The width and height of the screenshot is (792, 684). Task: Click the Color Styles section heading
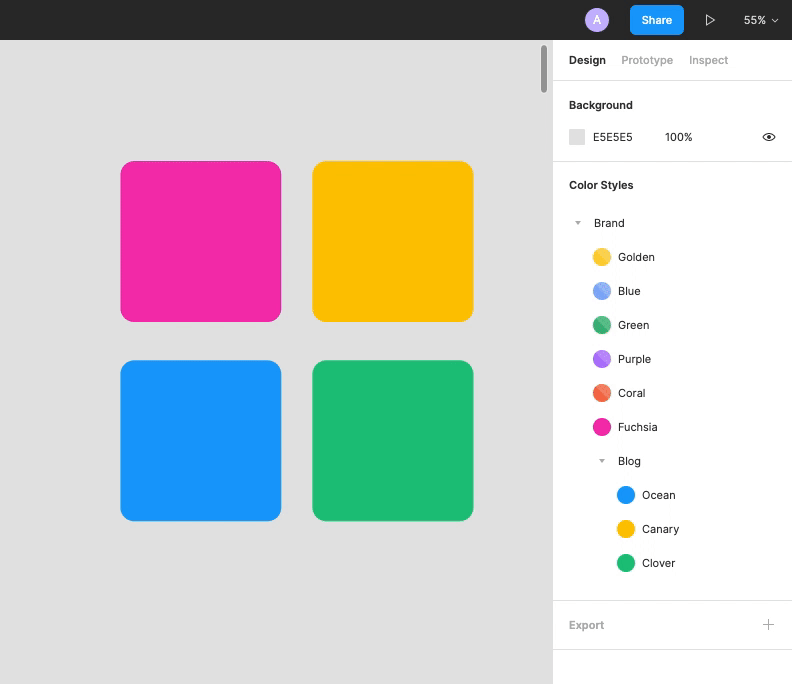point(601,185)
